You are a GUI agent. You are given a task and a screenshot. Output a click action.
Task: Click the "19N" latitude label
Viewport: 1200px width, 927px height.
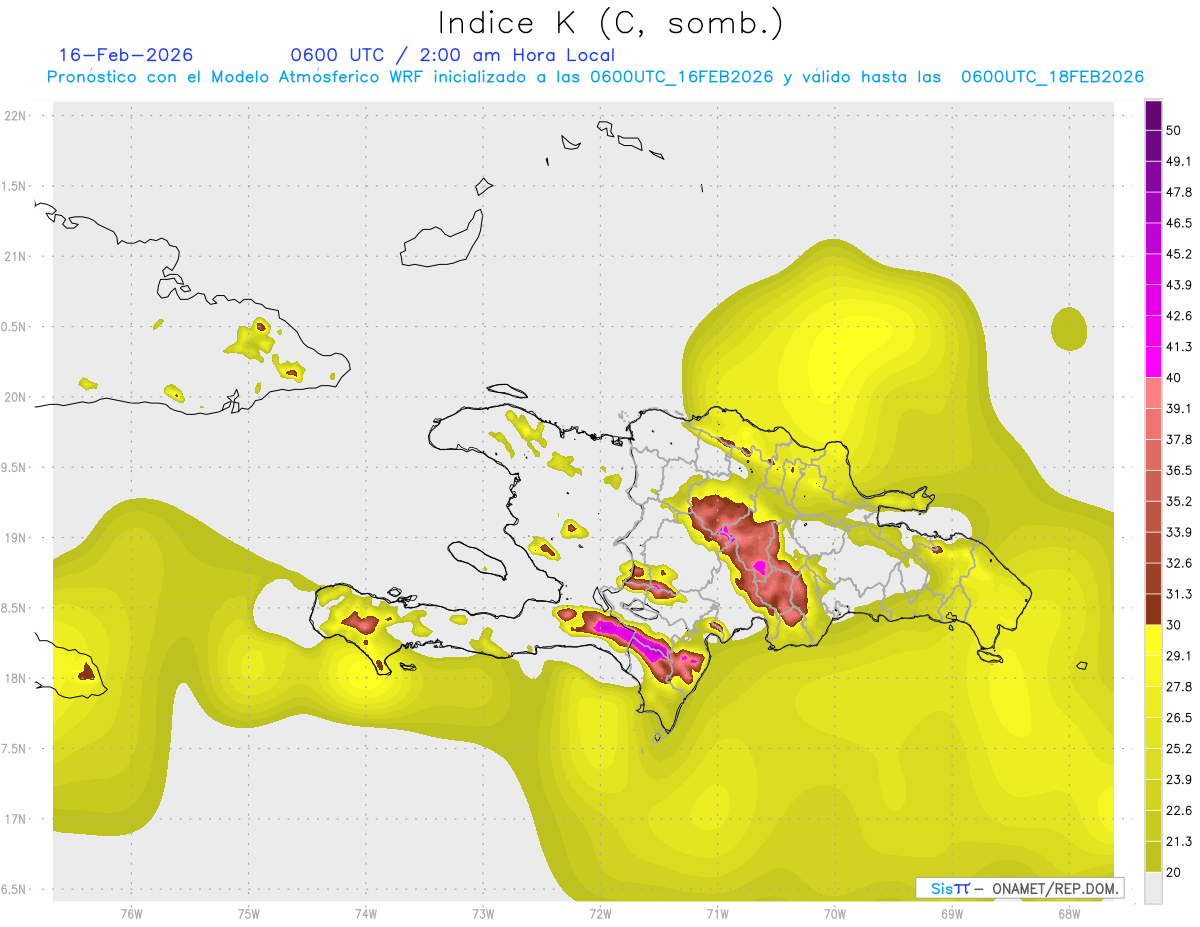pos(17,538)
